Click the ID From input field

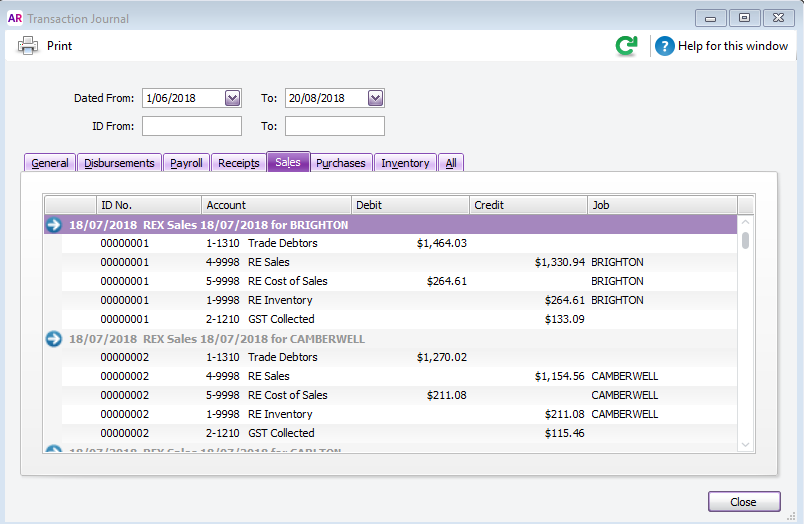click(192, 126)
